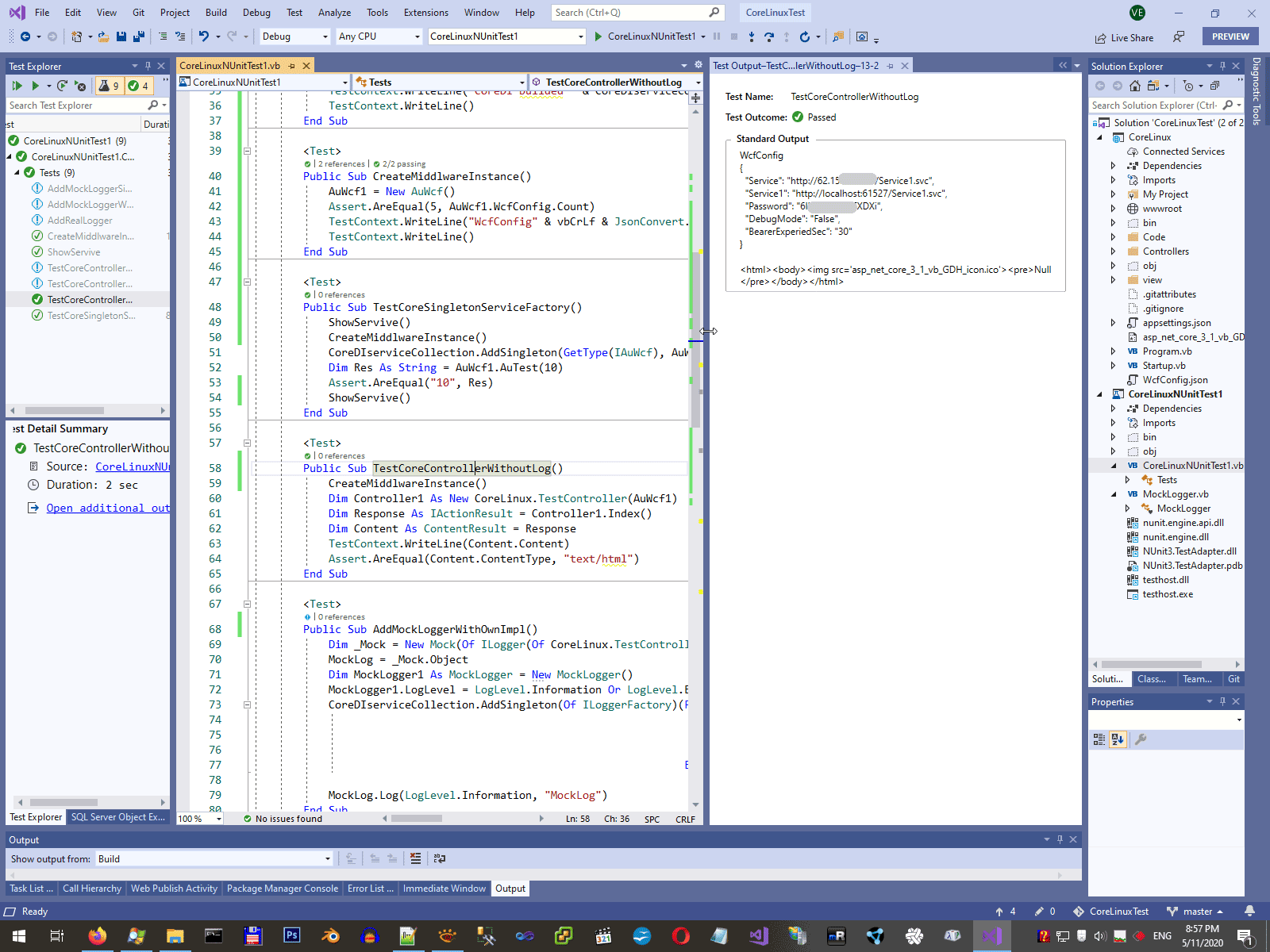Viewport: 1270px width, 952px height.
Task: Click the Step Over debug icon
Action: [768, 36]
